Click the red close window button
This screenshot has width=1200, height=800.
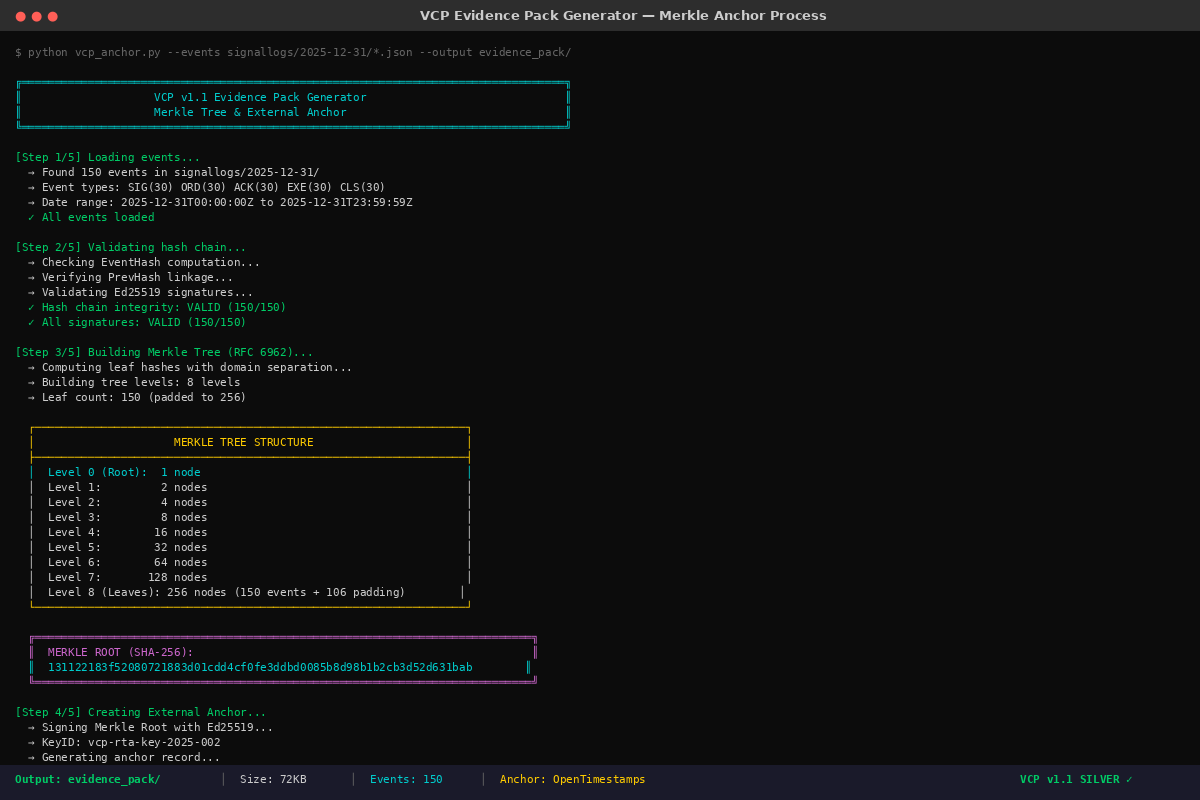click(20, 16)
